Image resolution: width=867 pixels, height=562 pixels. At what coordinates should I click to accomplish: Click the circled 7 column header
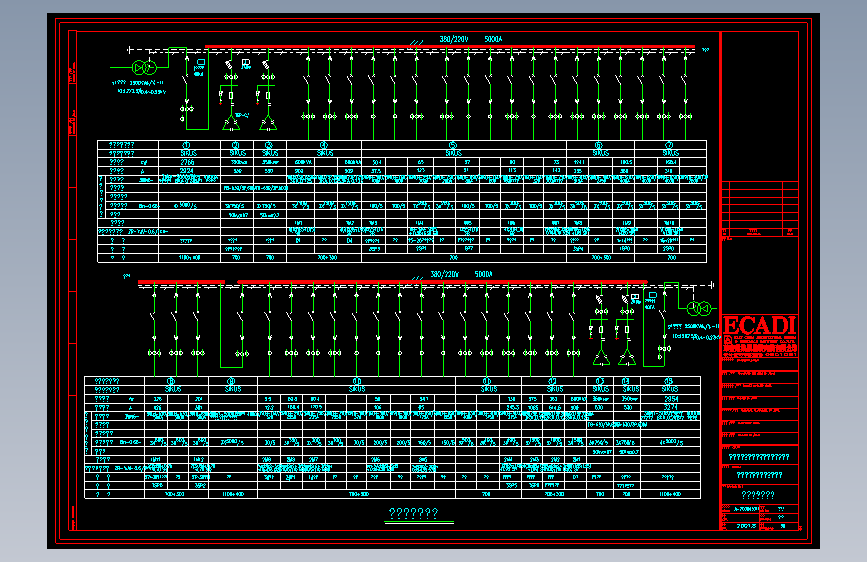click(x=669, y=145)
